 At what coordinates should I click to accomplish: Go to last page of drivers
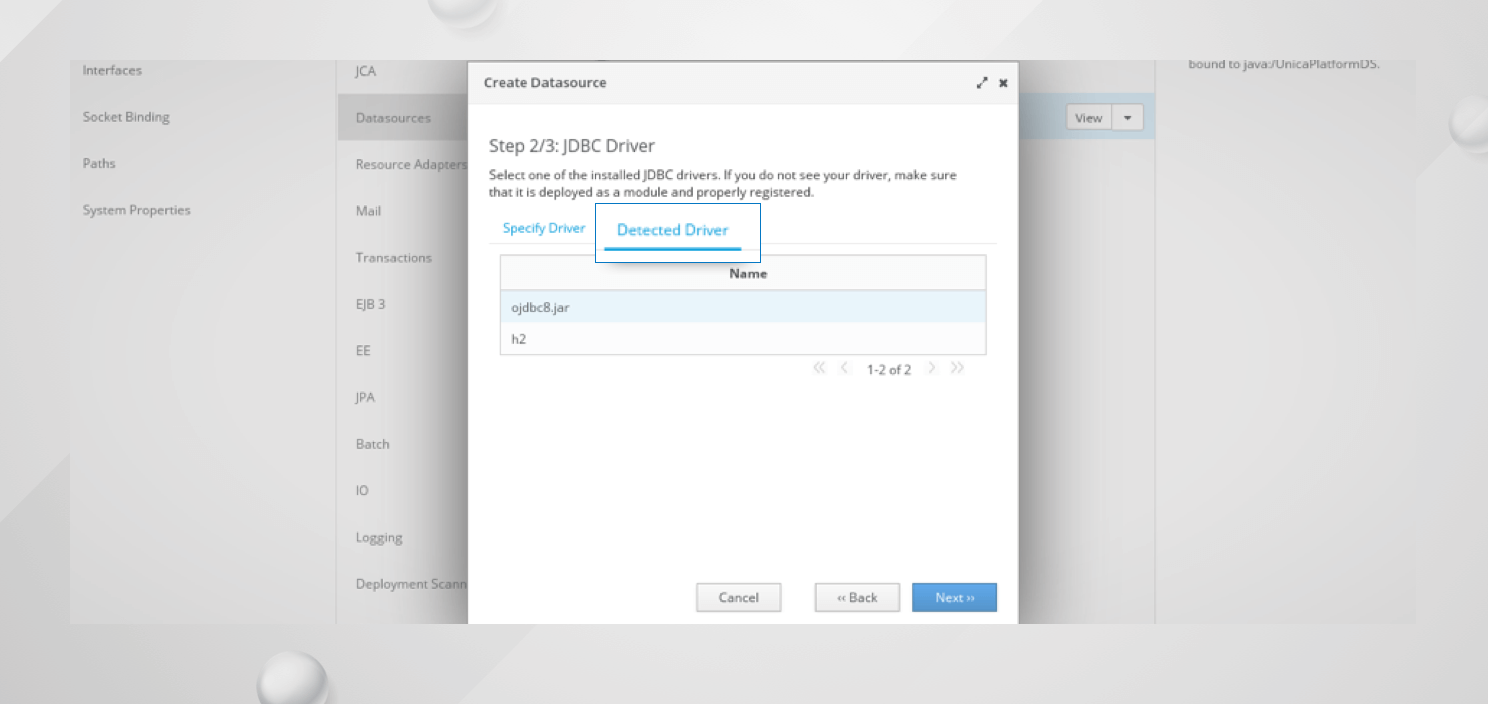tap(957, 368)
